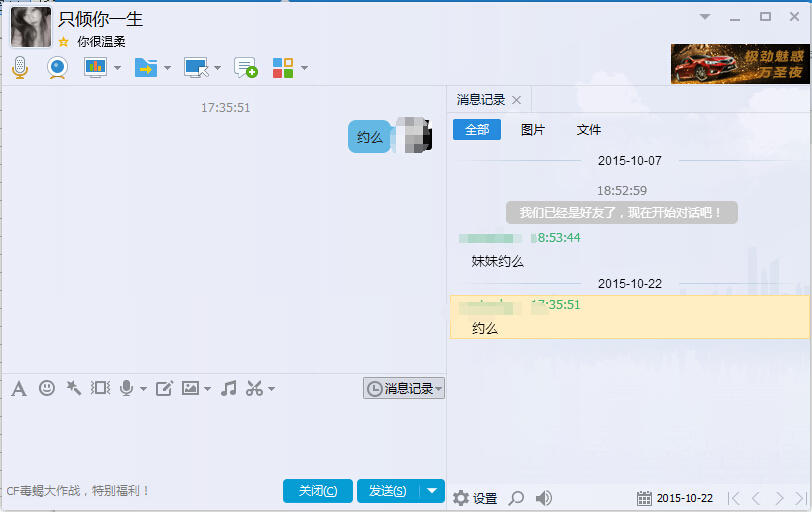The image size is (812, 512).
Task: Click the voice message microphone icon
Action: 126,388
